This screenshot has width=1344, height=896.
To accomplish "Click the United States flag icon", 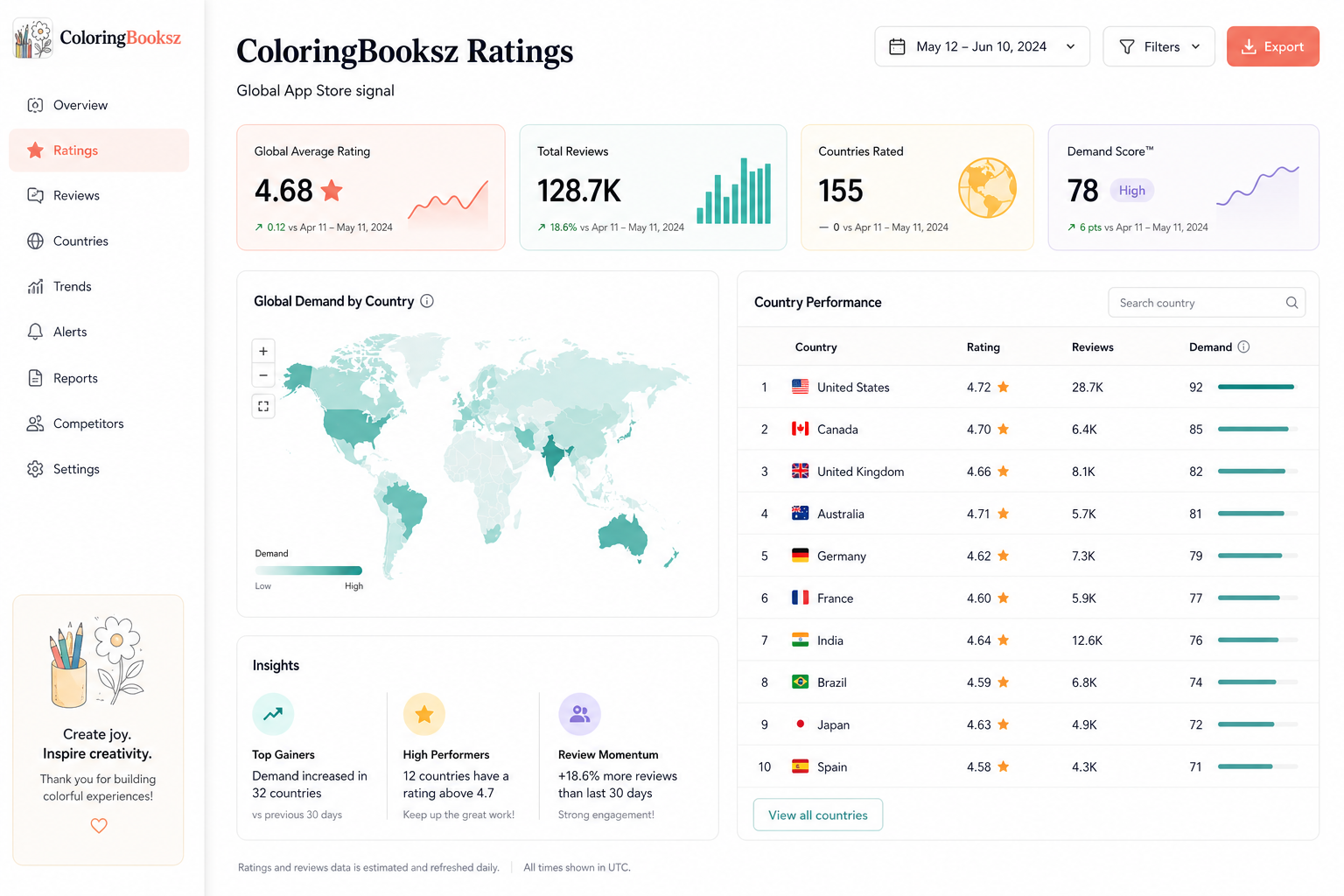I will tap(800, 387).
